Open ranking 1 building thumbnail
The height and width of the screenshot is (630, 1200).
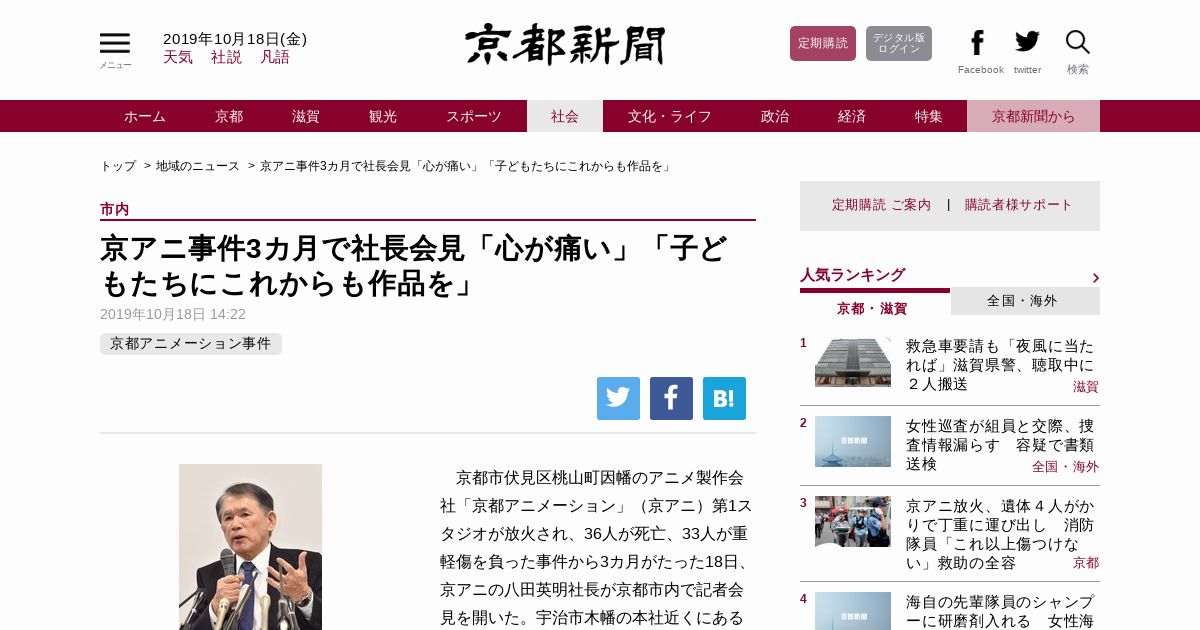coord(853,361)
